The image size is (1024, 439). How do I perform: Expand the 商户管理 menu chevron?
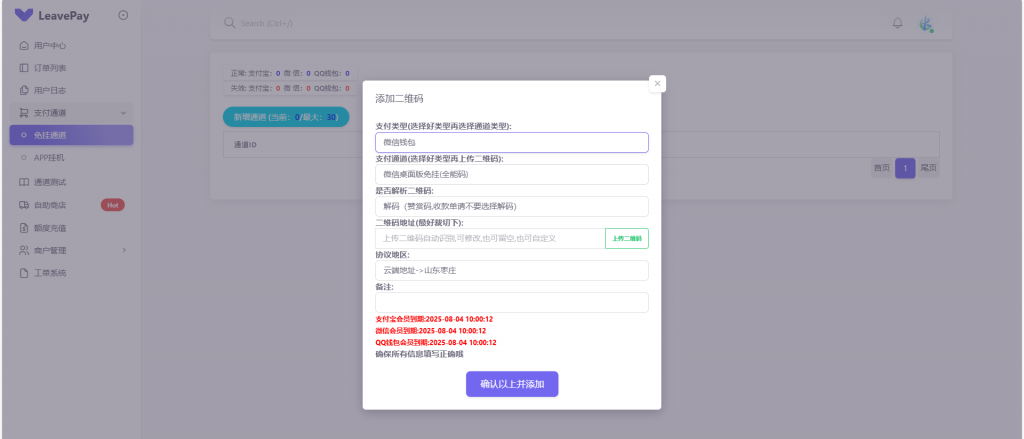click(x=124, y=250)
